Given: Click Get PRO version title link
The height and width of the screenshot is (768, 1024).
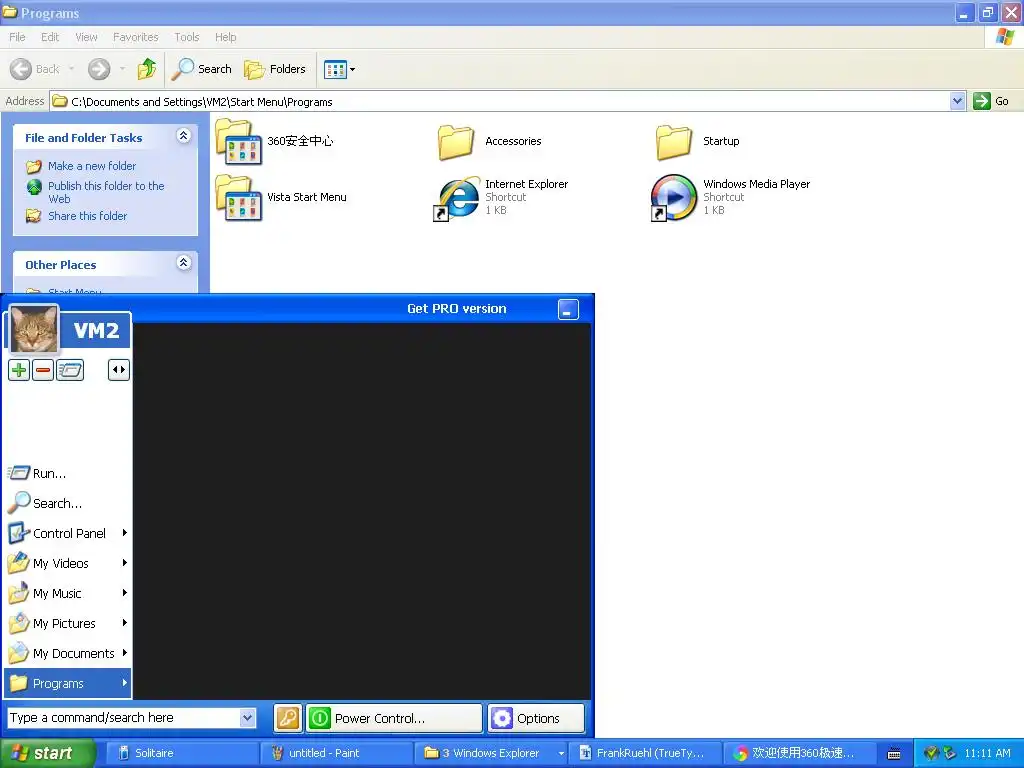Looking at the screenshot, I should [456, 309].
